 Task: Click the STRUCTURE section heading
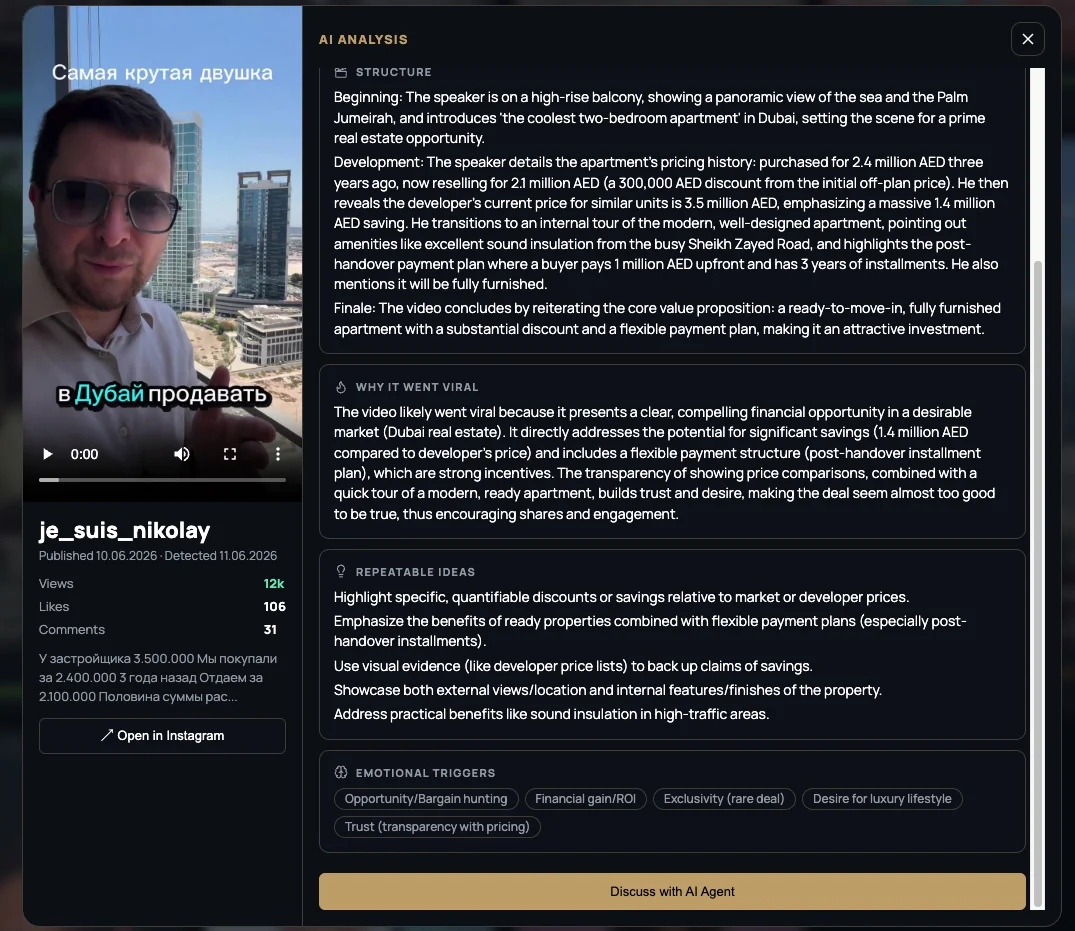(394, 72)
